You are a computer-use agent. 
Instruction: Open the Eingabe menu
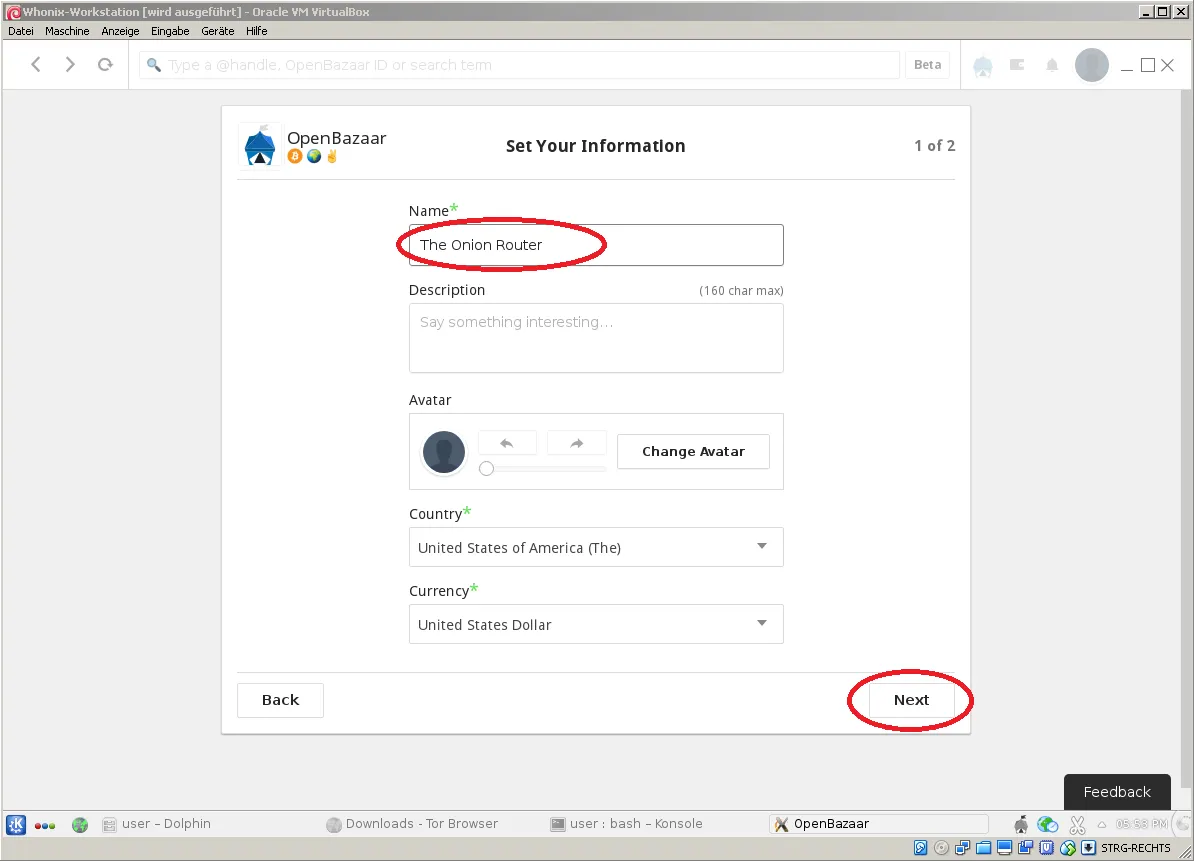(x=170, y=31)
